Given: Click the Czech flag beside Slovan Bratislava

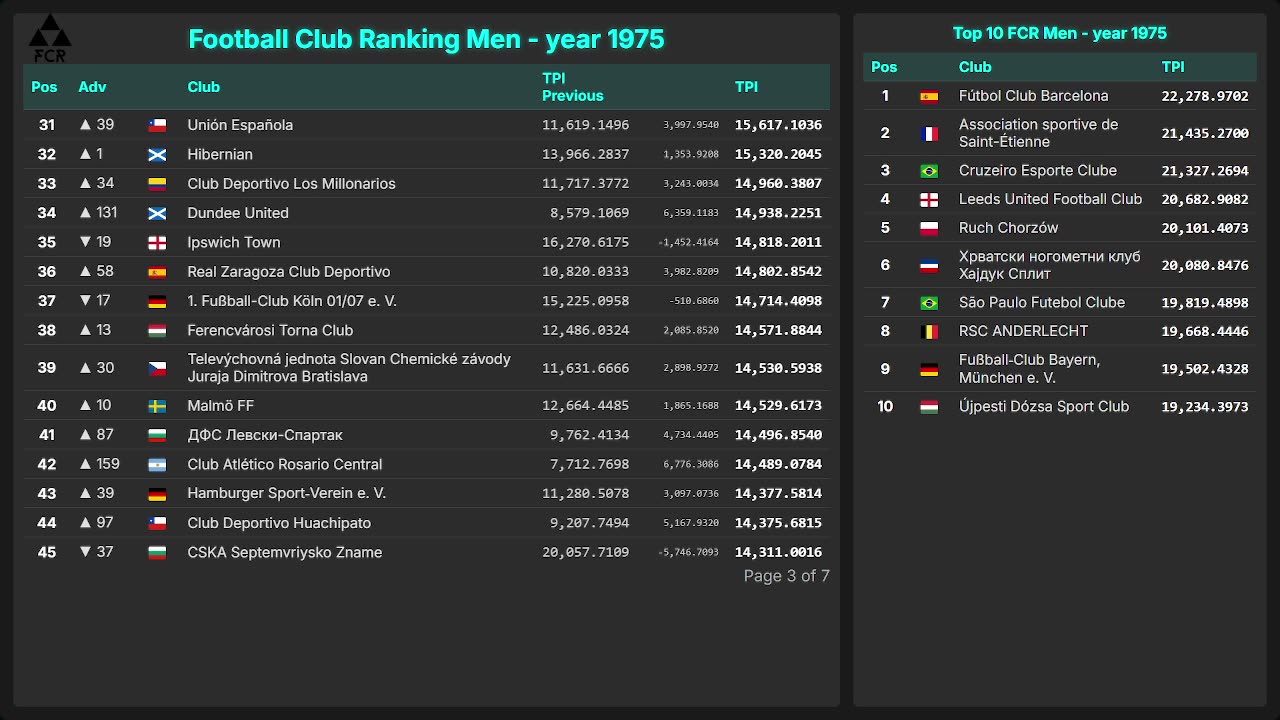Looking at the screenshot, I should pyautogui.click(x=157, y=368).
